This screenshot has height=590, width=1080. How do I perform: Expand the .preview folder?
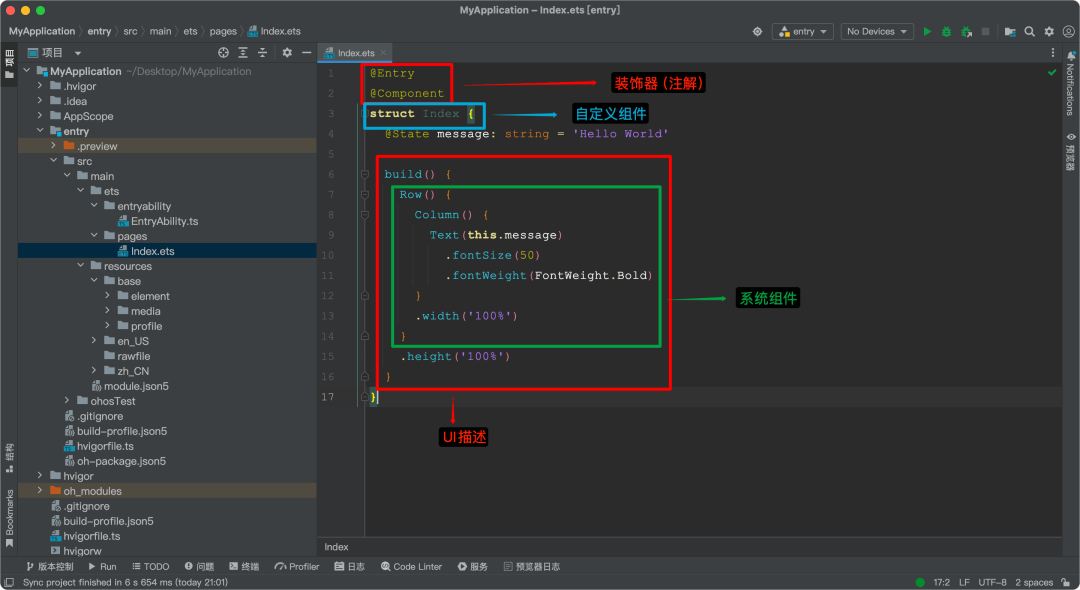click(x=54, y=146)
